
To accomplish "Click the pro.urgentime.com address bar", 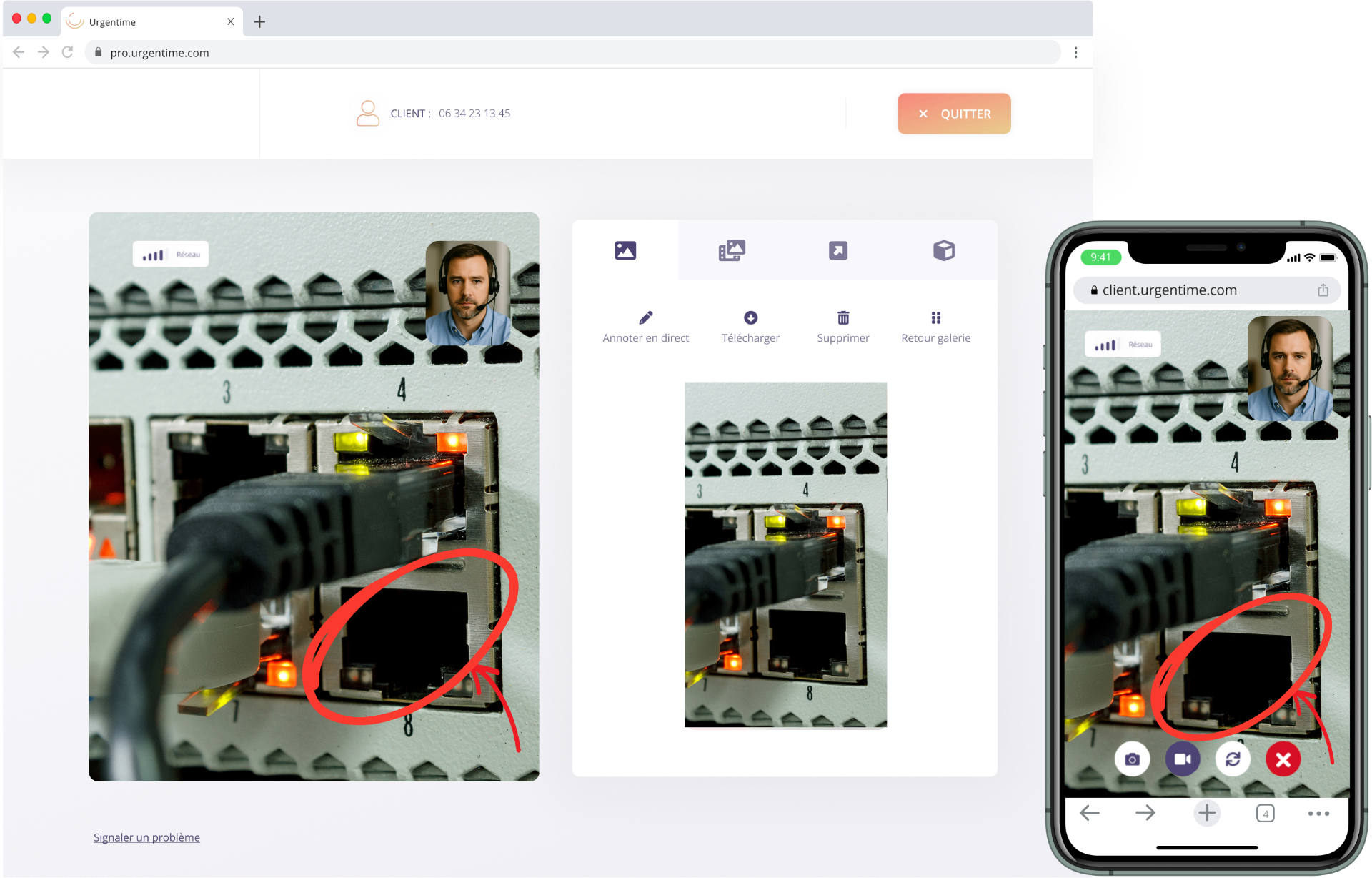I will point(572,52).
